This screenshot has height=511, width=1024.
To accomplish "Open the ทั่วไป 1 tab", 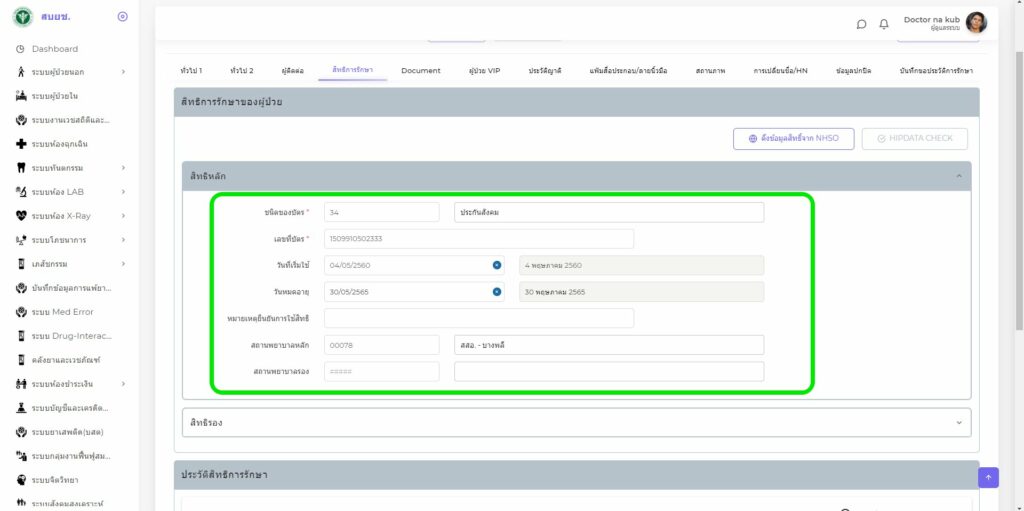I will coord(191,71).
